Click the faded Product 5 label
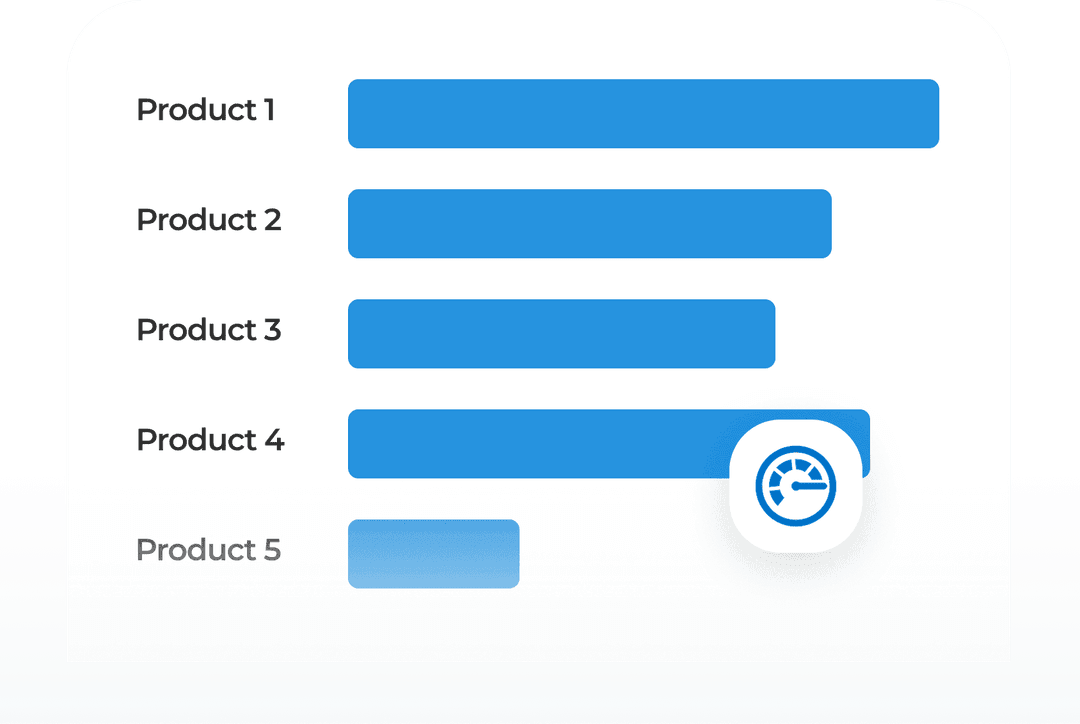The image size is (1080, 724). 208,550
